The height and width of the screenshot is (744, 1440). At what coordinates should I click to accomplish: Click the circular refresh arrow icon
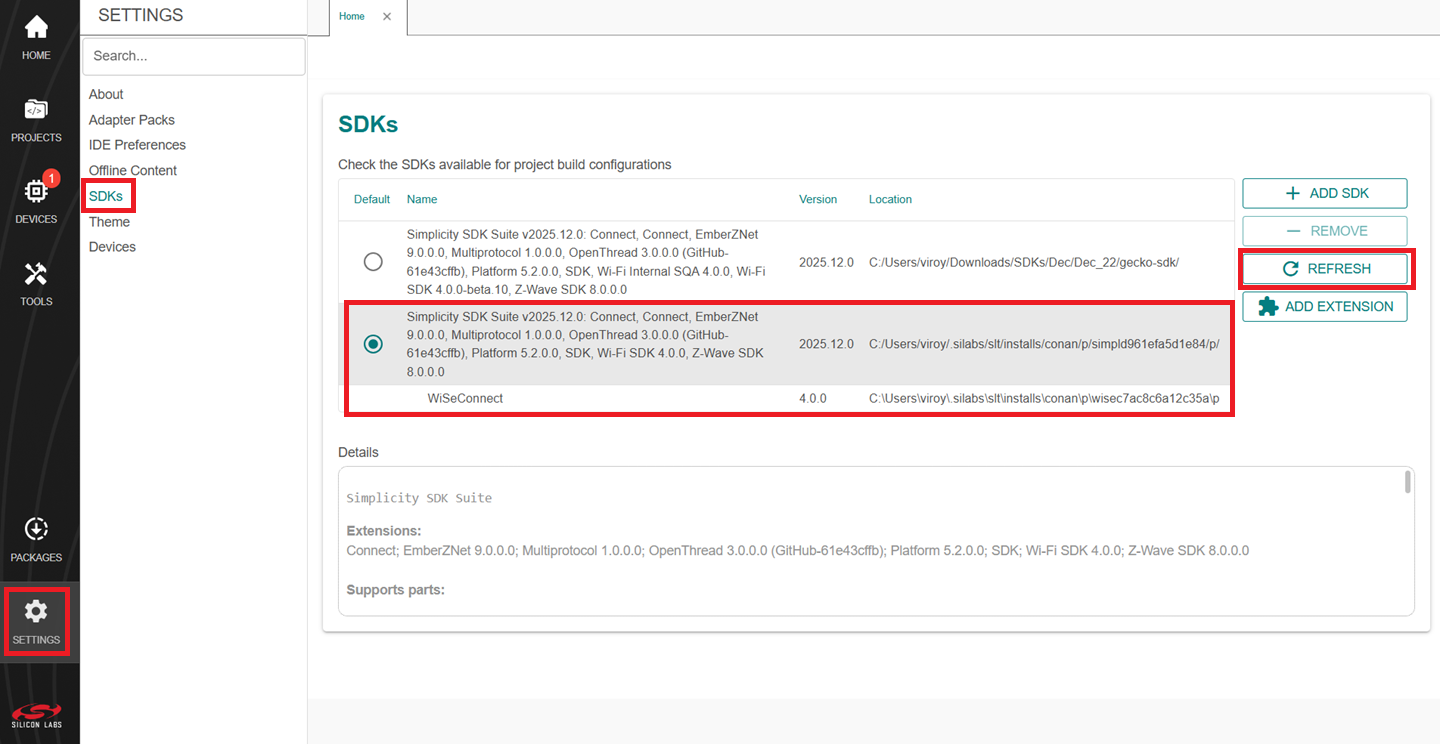[x=1292, y=268]
